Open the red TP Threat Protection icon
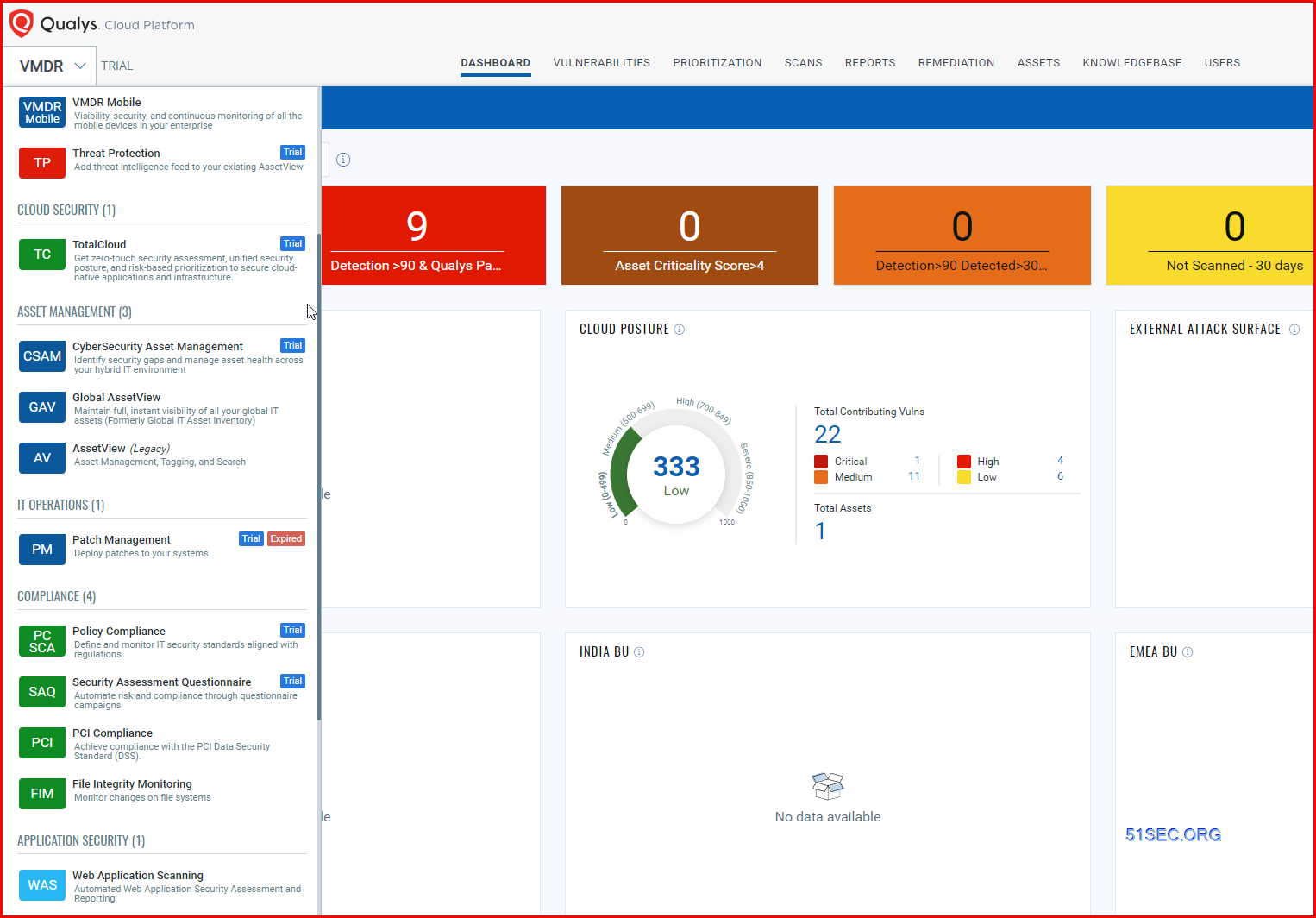1316x918 pixels. (42, 162)
